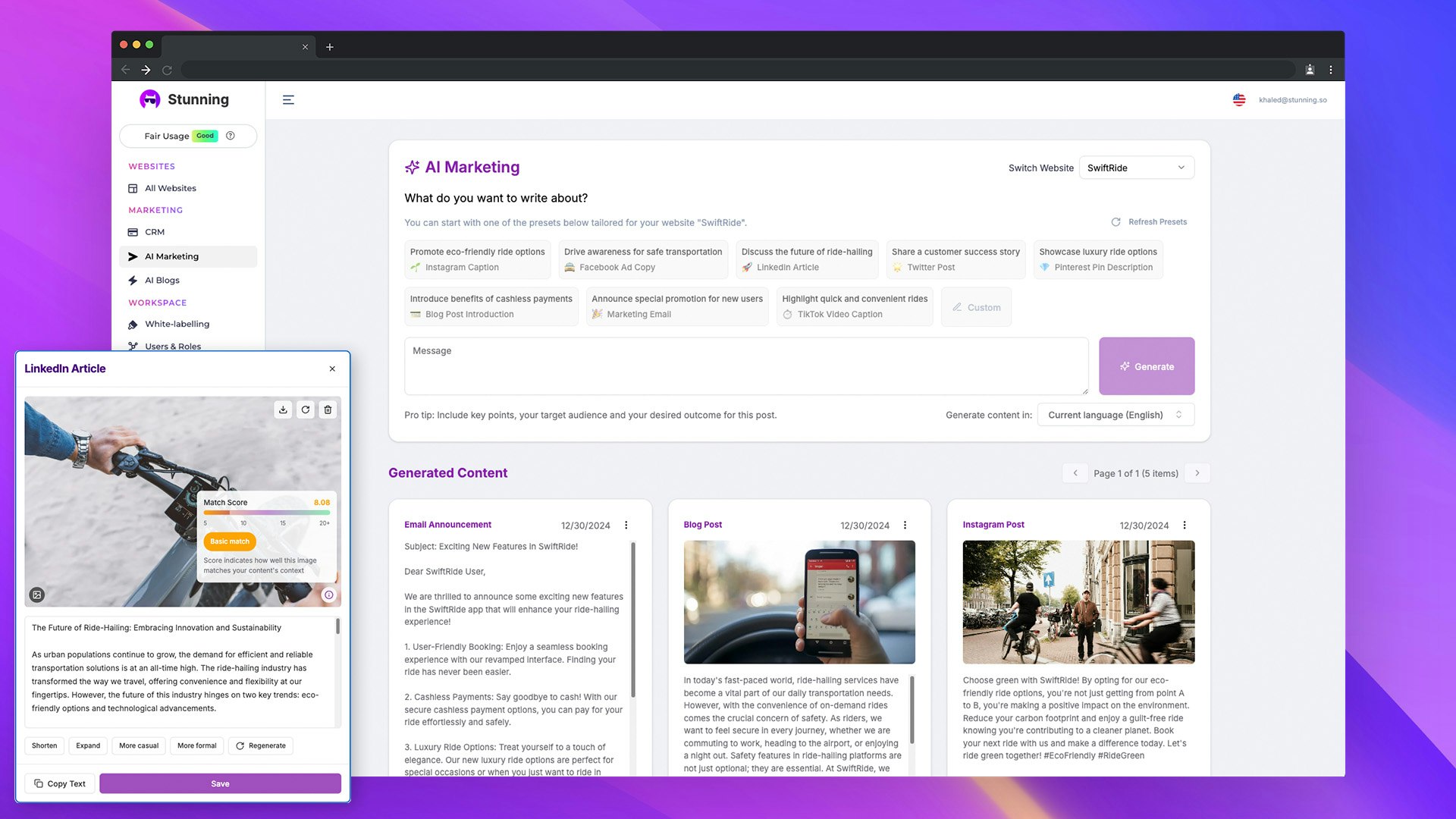Select Promote eco-friendly ride options preset
This screenshot has width=1456, height=819.
pyautogui.click(x=477, y=259)
